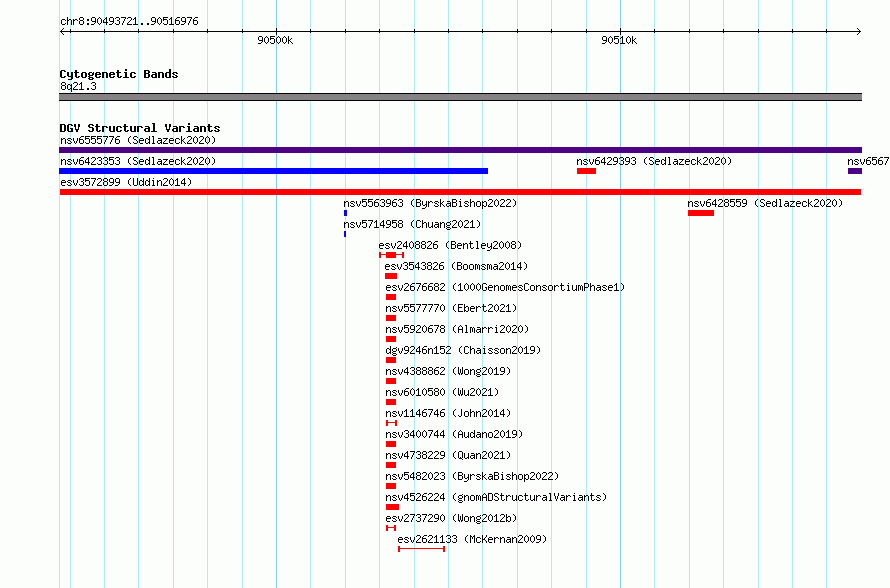Click the 90510k ruler label
This screenshot has height=588, width=890.
coord(619,40)
